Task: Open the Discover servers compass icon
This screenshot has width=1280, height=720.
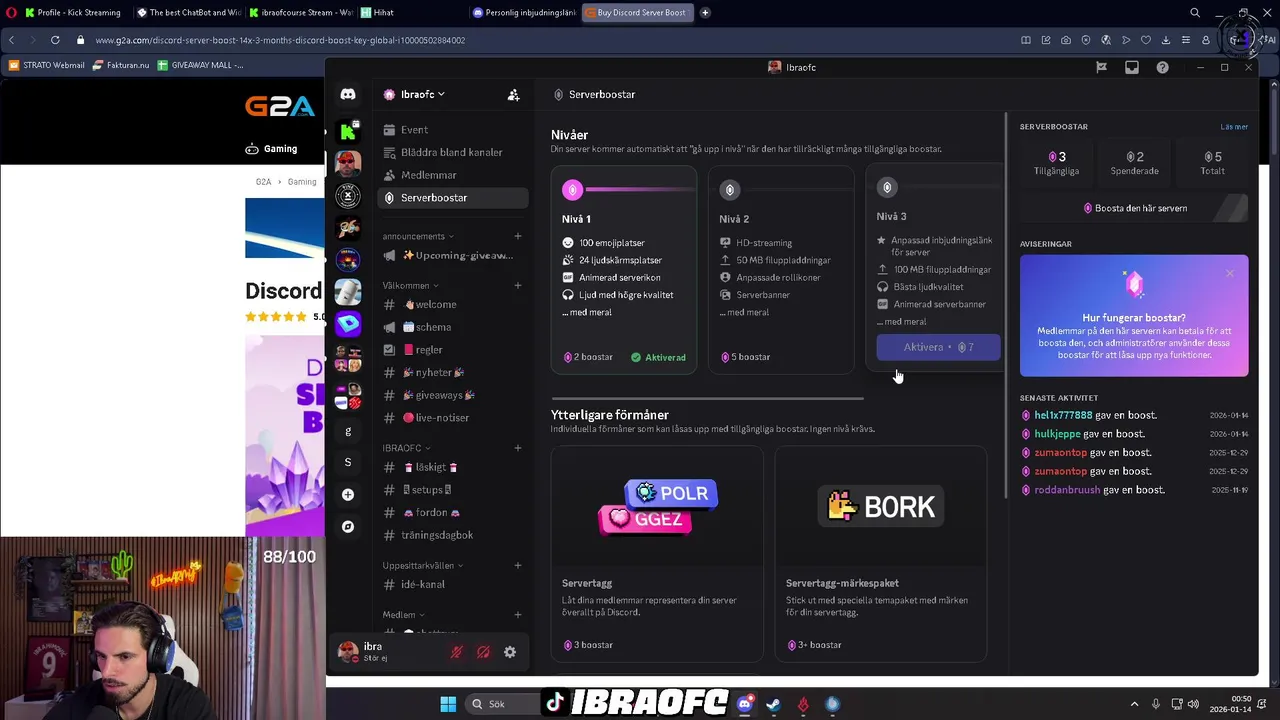Action: pyautogui.click(x=348, y=527)
